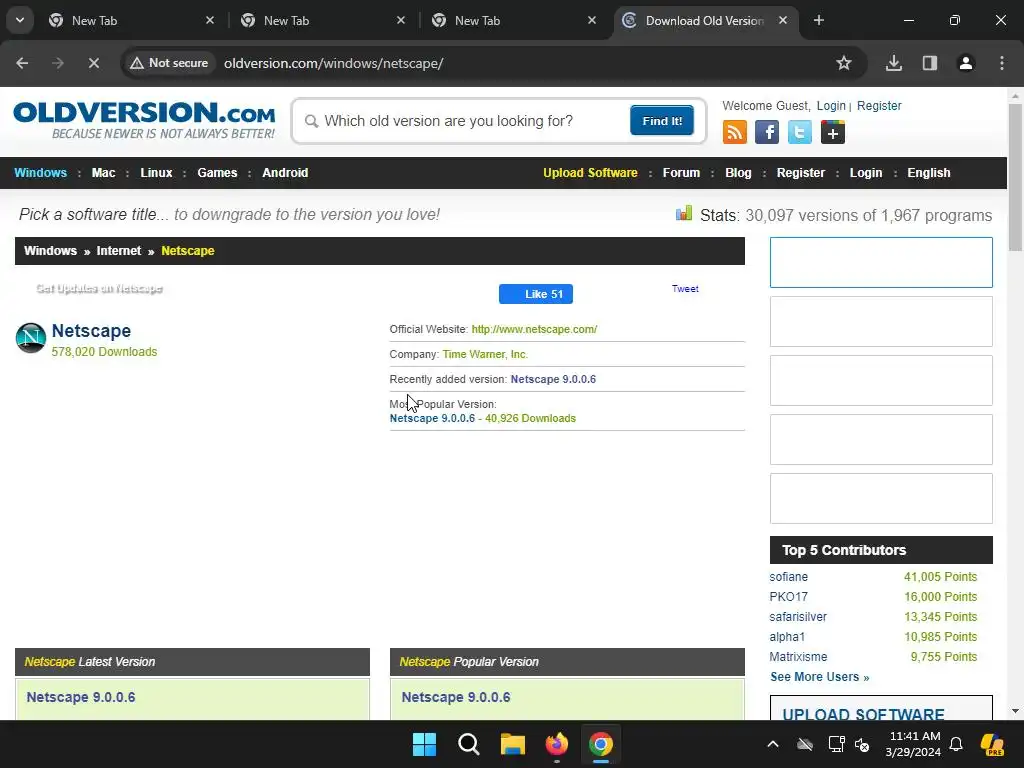Image resolution: width=1024 pixels, height=768 pixels.
Task: Open Chrome side panel icon
Action: [930, 63]
